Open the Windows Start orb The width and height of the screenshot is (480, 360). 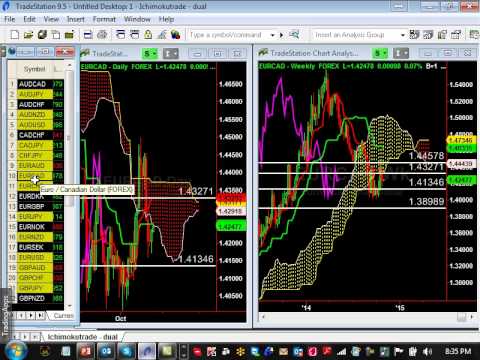tap(15, 350)
